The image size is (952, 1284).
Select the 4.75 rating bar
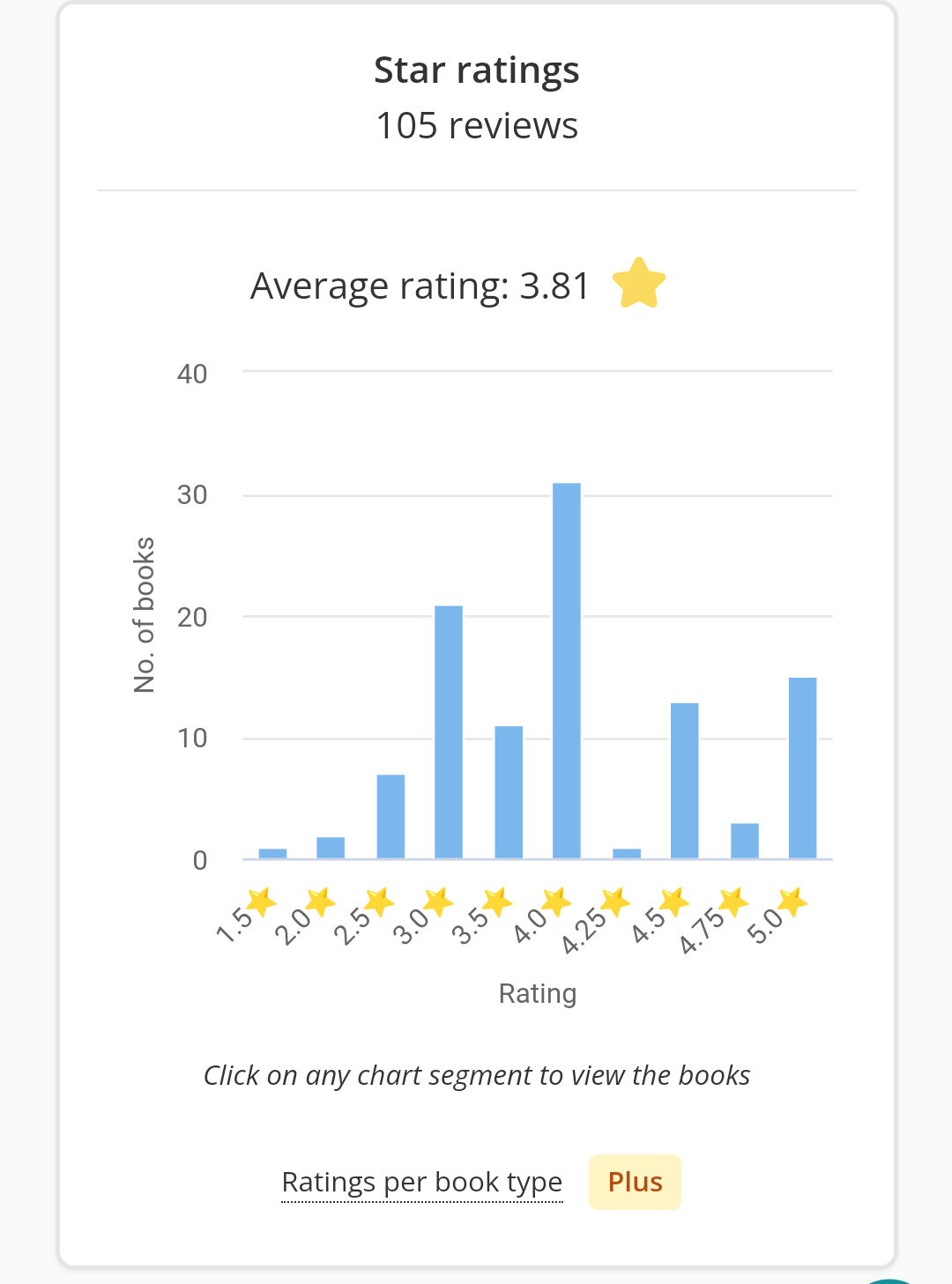click(x=745, y=841)
